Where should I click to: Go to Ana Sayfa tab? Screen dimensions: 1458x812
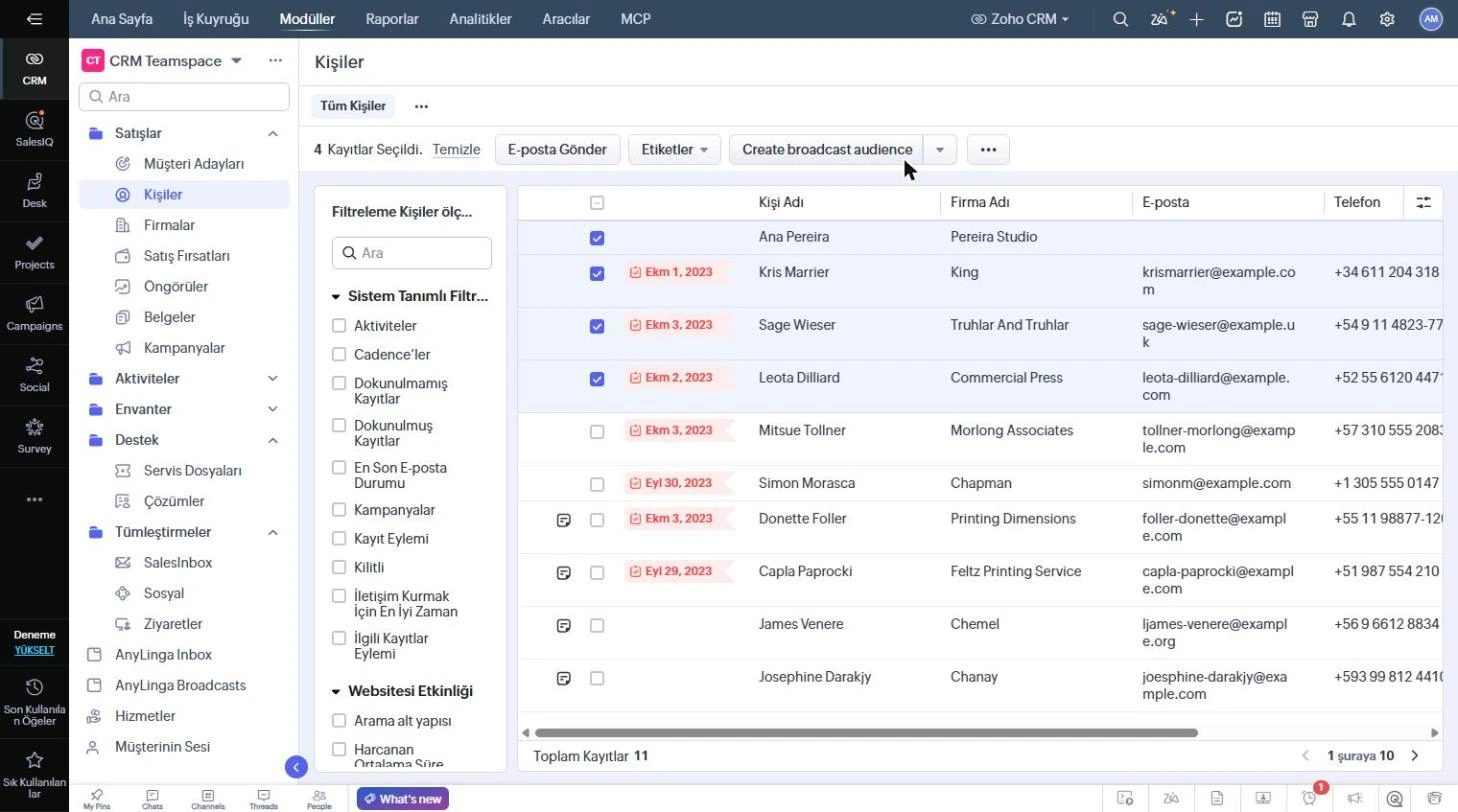[122, 19]
